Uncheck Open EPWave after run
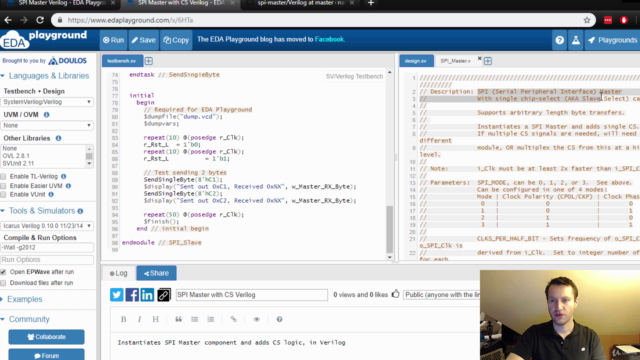 click(x=3, y=272)
